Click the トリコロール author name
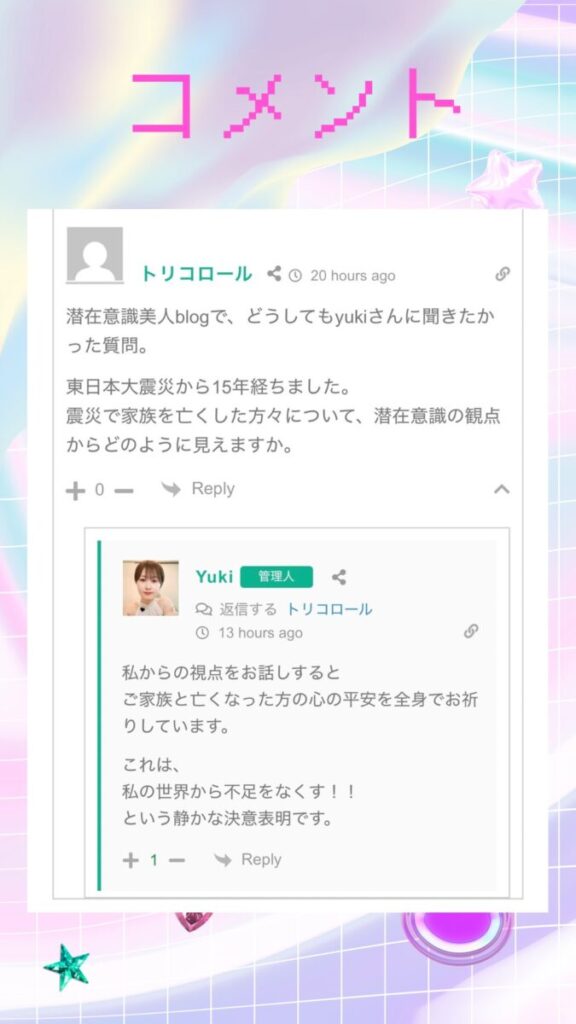 (197, 274)
